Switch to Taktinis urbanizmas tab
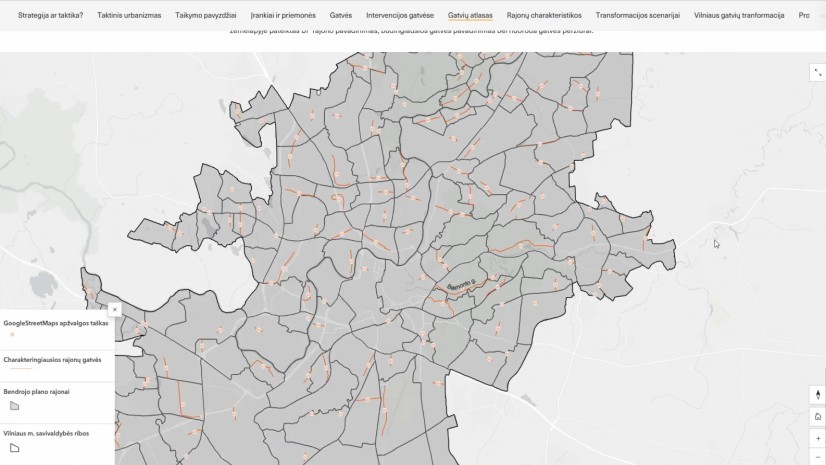The image size is (826, 465). point(129,16)
